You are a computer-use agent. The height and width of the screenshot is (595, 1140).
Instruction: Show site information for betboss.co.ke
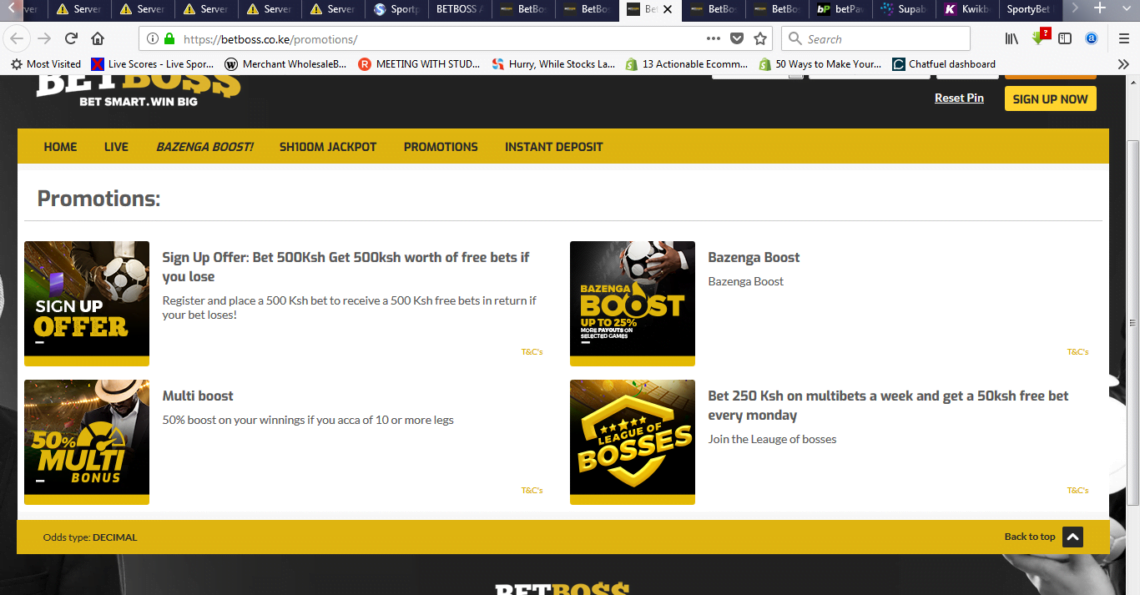coord(152,39)
